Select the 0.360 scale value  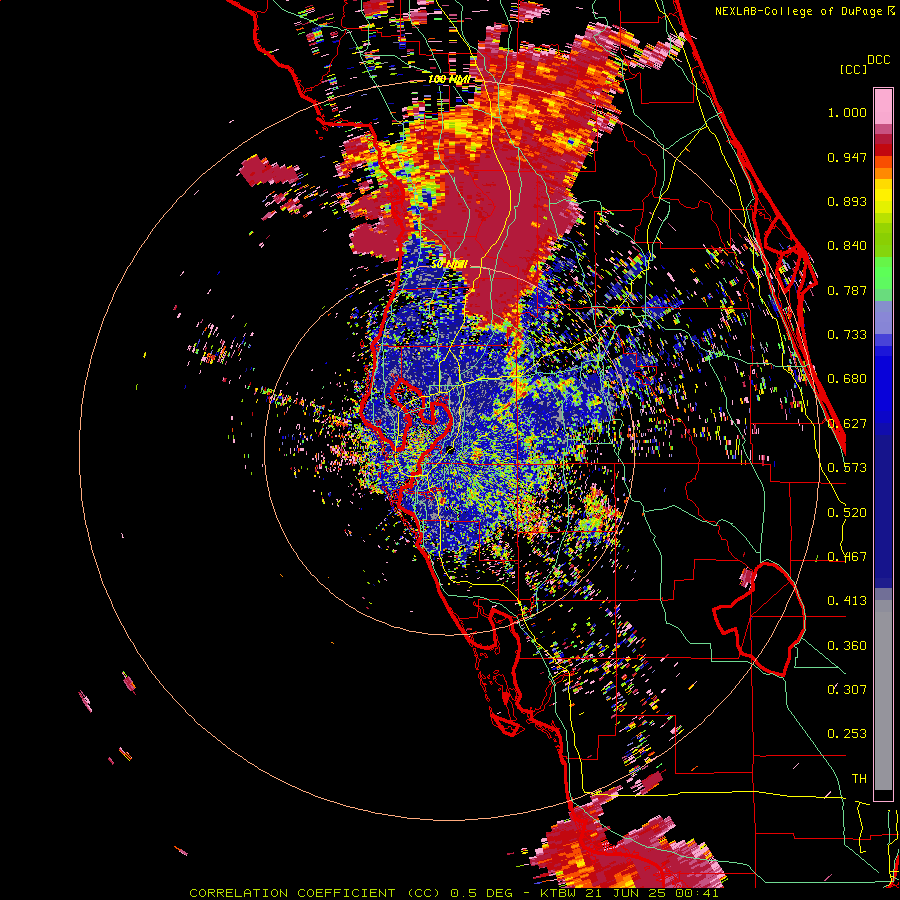(847, 646)
